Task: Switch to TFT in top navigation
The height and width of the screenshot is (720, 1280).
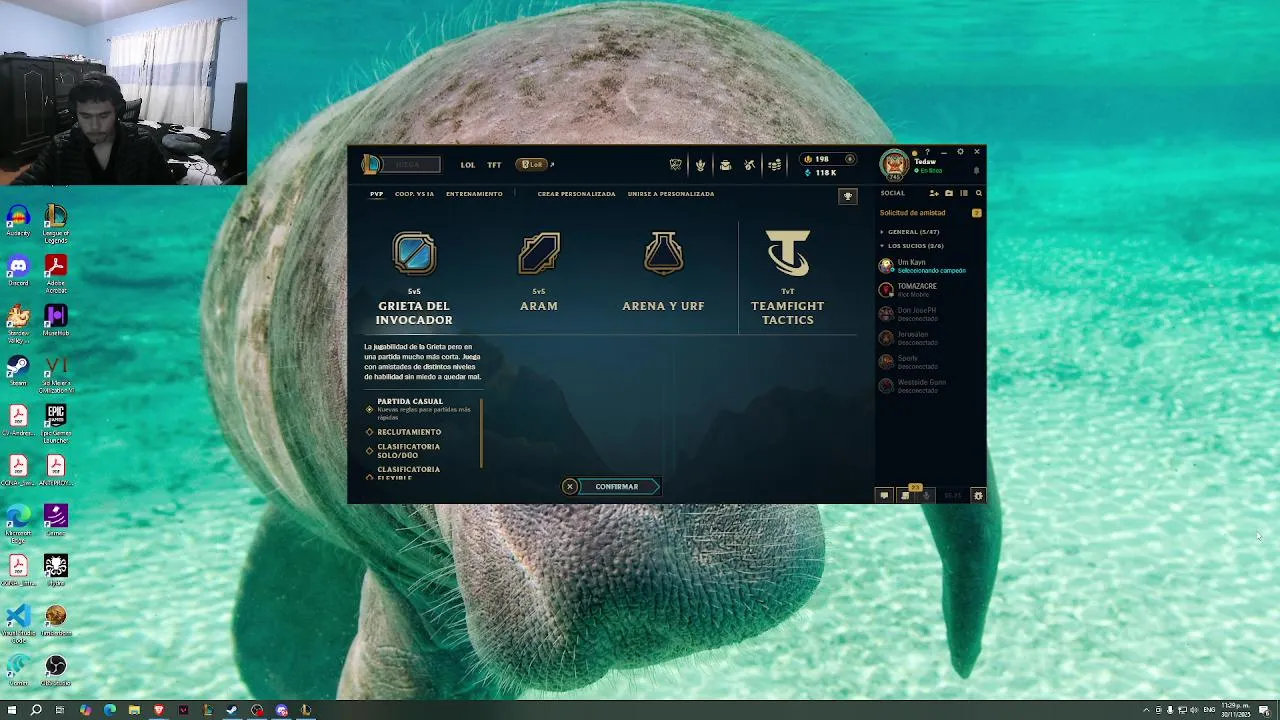Action: click(x=494, y=165)
